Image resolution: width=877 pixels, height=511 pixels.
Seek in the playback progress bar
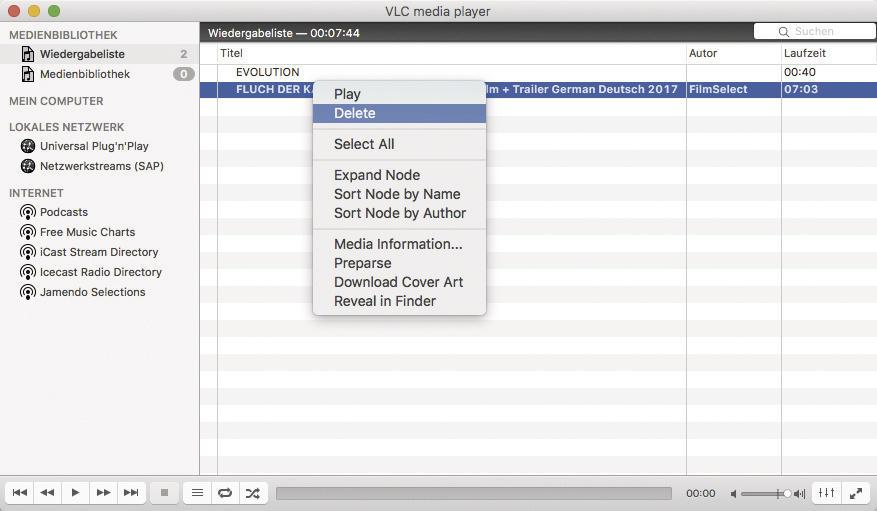point(474,493)
